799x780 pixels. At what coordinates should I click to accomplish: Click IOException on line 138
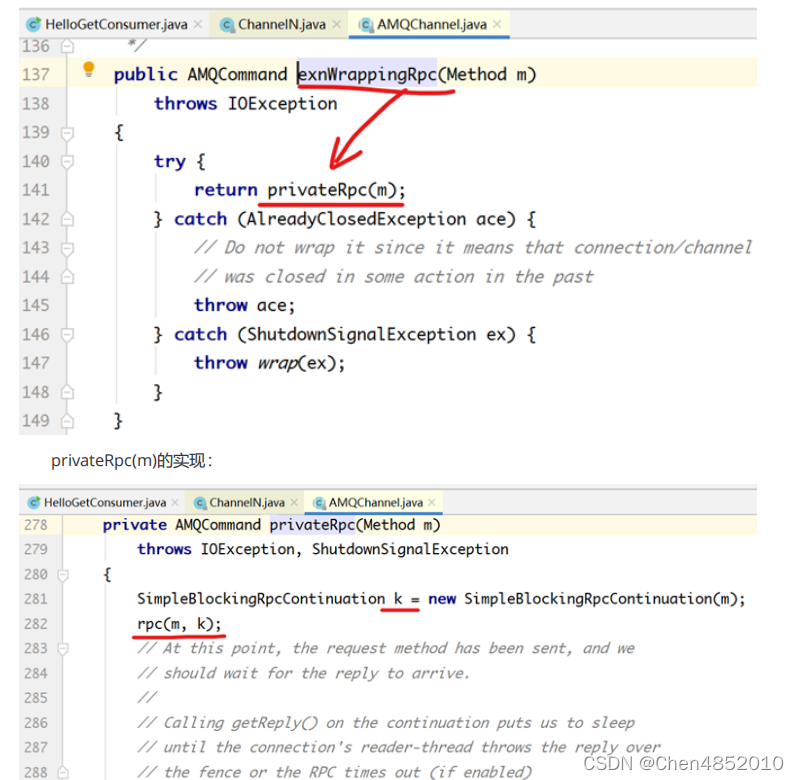[282, 103]
